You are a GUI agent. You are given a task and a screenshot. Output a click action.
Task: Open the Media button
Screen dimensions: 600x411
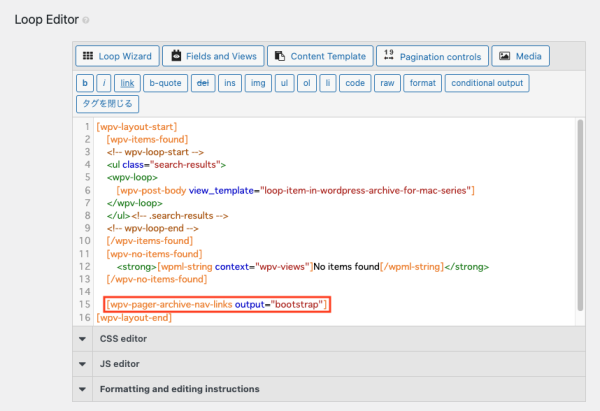[520, 56]
